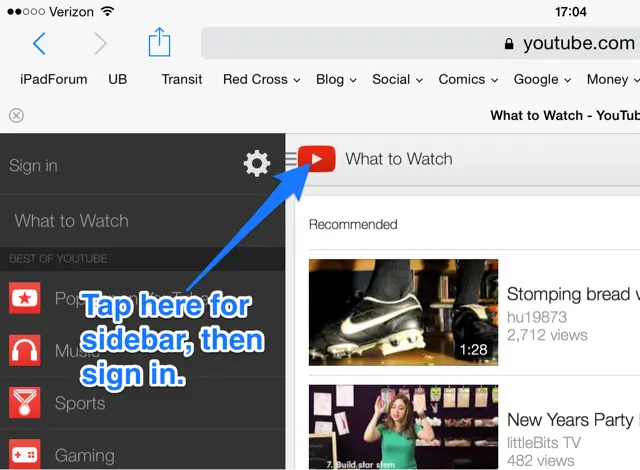The image size is (640, 470).
Task: Play the New Years Party video thumbnail
Action: pyautogui.click(x=403, y=427)
